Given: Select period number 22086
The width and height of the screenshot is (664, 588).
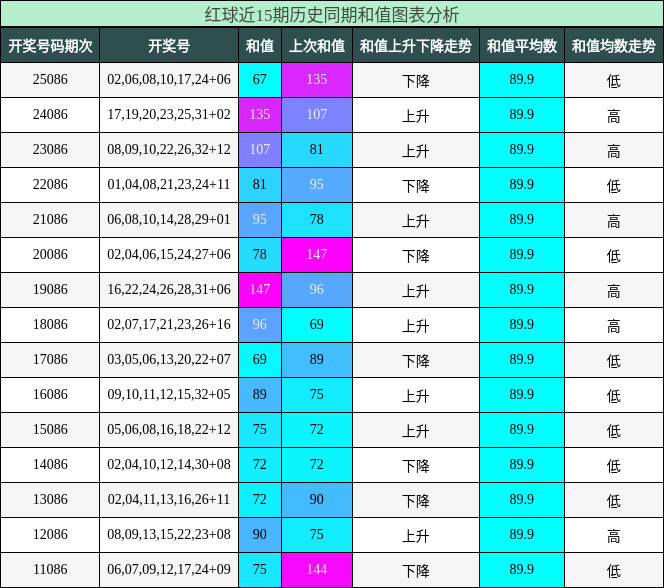Looking at the screenshot, I should click(x=50, y=185).
